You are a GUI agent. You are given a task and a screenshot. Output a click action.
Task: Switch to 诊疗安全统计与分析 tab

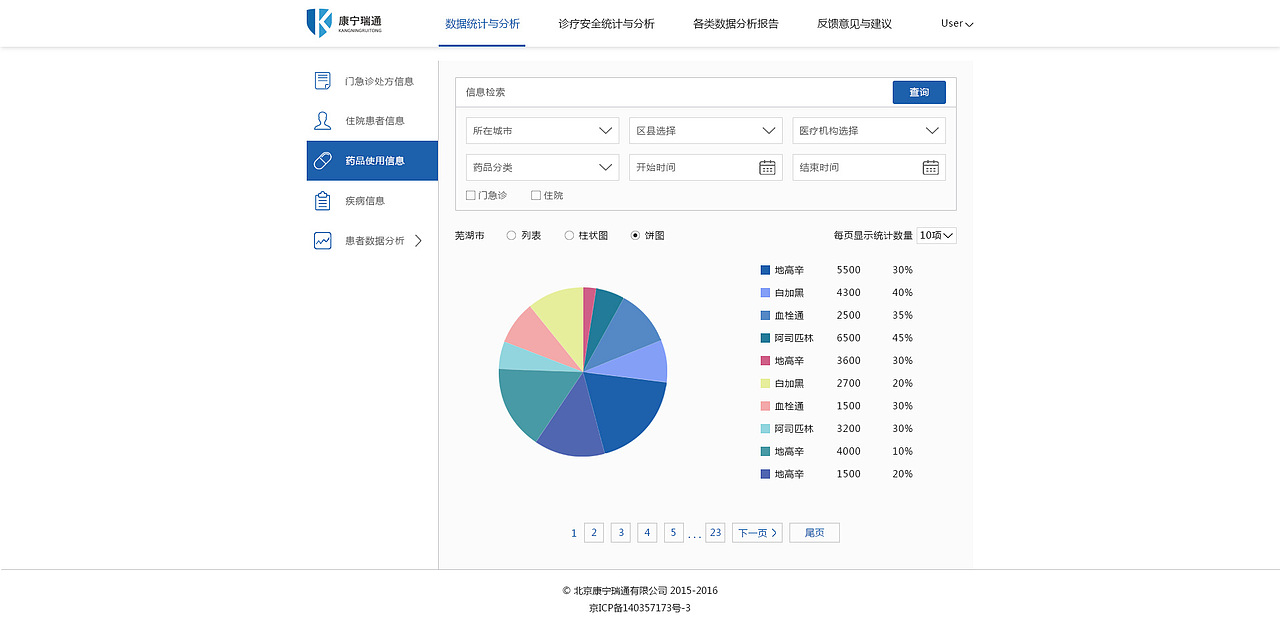tap(606, 23)
